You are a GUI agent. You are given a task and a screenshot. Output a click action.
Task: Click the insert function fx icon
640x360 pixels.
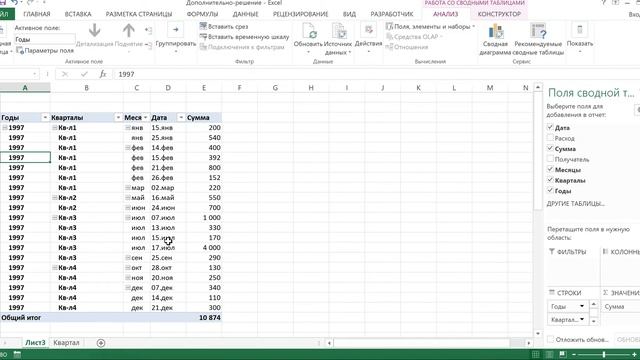[x=103, y=74]
